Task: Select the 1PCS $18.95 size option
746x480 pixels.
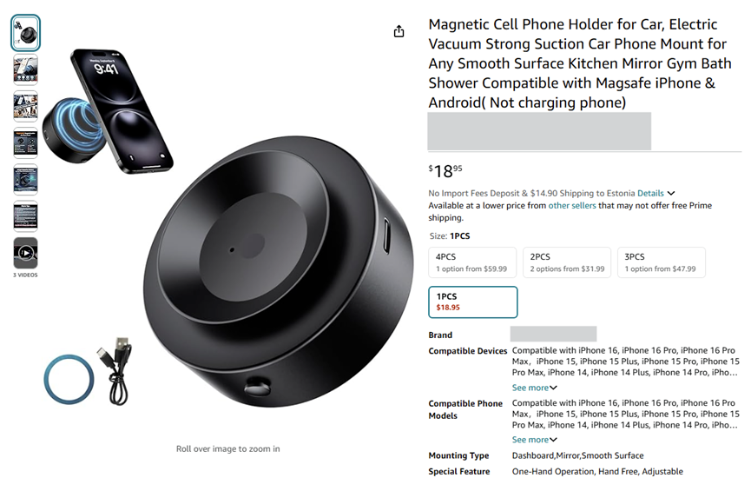Action: point(473,302)
